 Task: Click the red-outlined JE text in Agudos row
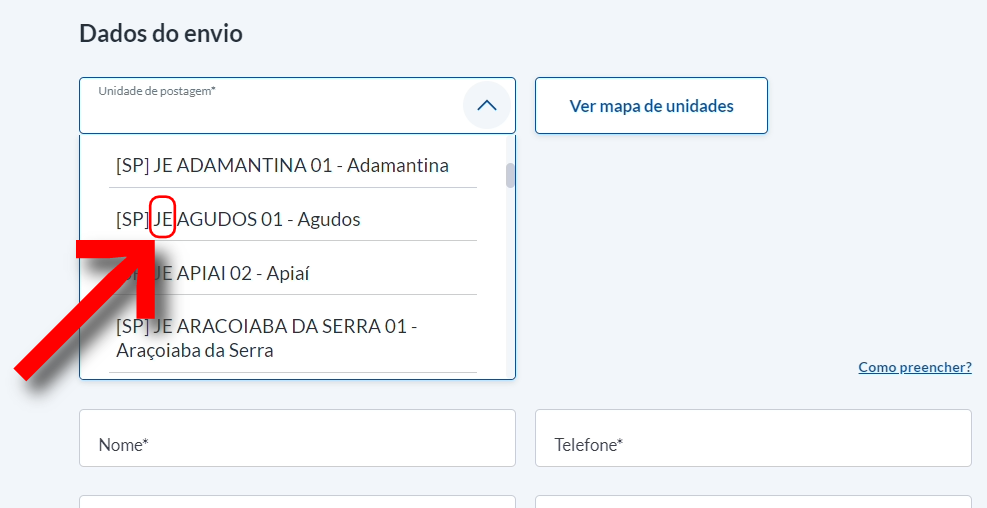pyautogui.click(x=163, y=219)
